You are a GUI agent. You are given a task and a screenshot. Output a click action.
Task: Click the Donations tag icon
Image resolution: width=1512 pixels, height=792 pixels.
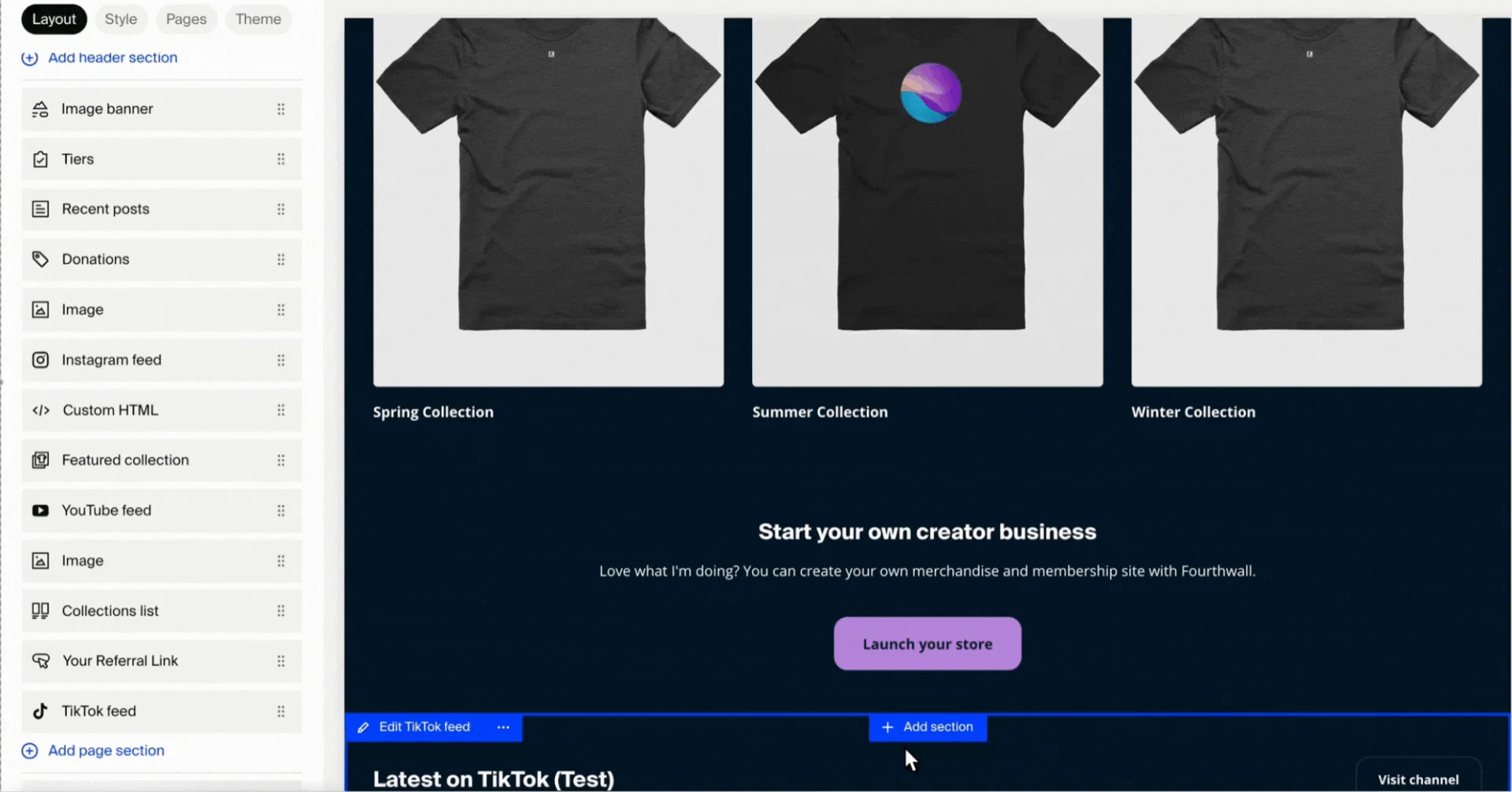point(40,259)
